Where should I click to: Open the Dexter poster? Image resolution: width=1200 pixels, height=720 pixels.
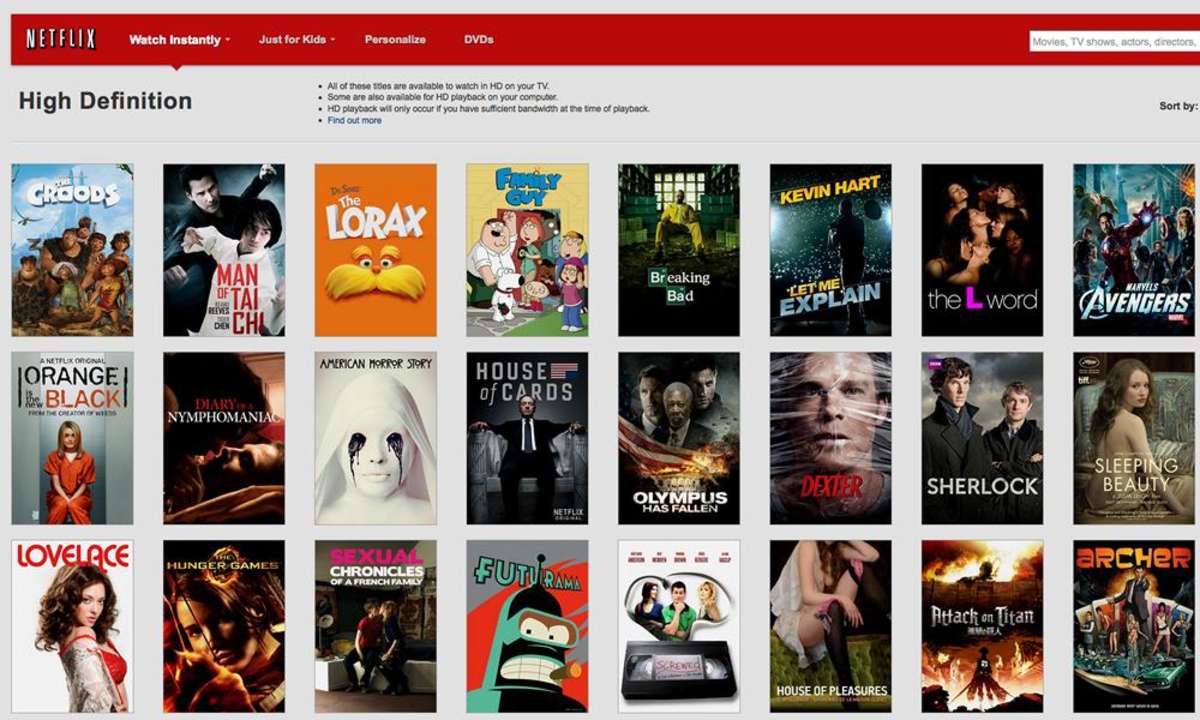pos(830,438)
